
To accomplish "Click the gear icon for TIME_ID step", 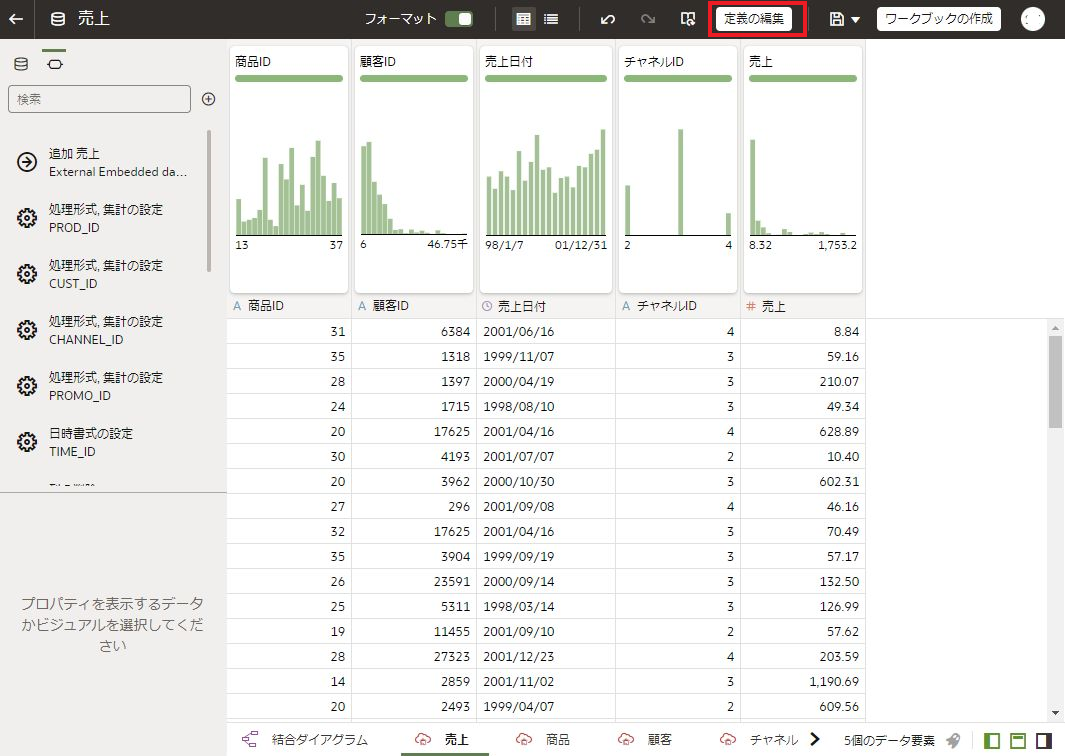I will point(27,442).
